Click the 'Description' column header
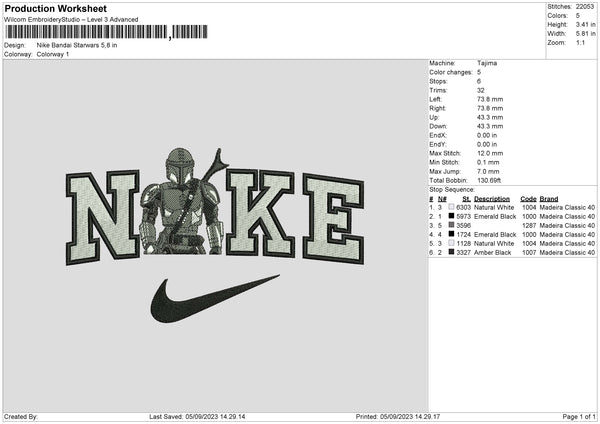Image resolution: width=600 pixels, height=424 pixels. click(x=492, y=199)
